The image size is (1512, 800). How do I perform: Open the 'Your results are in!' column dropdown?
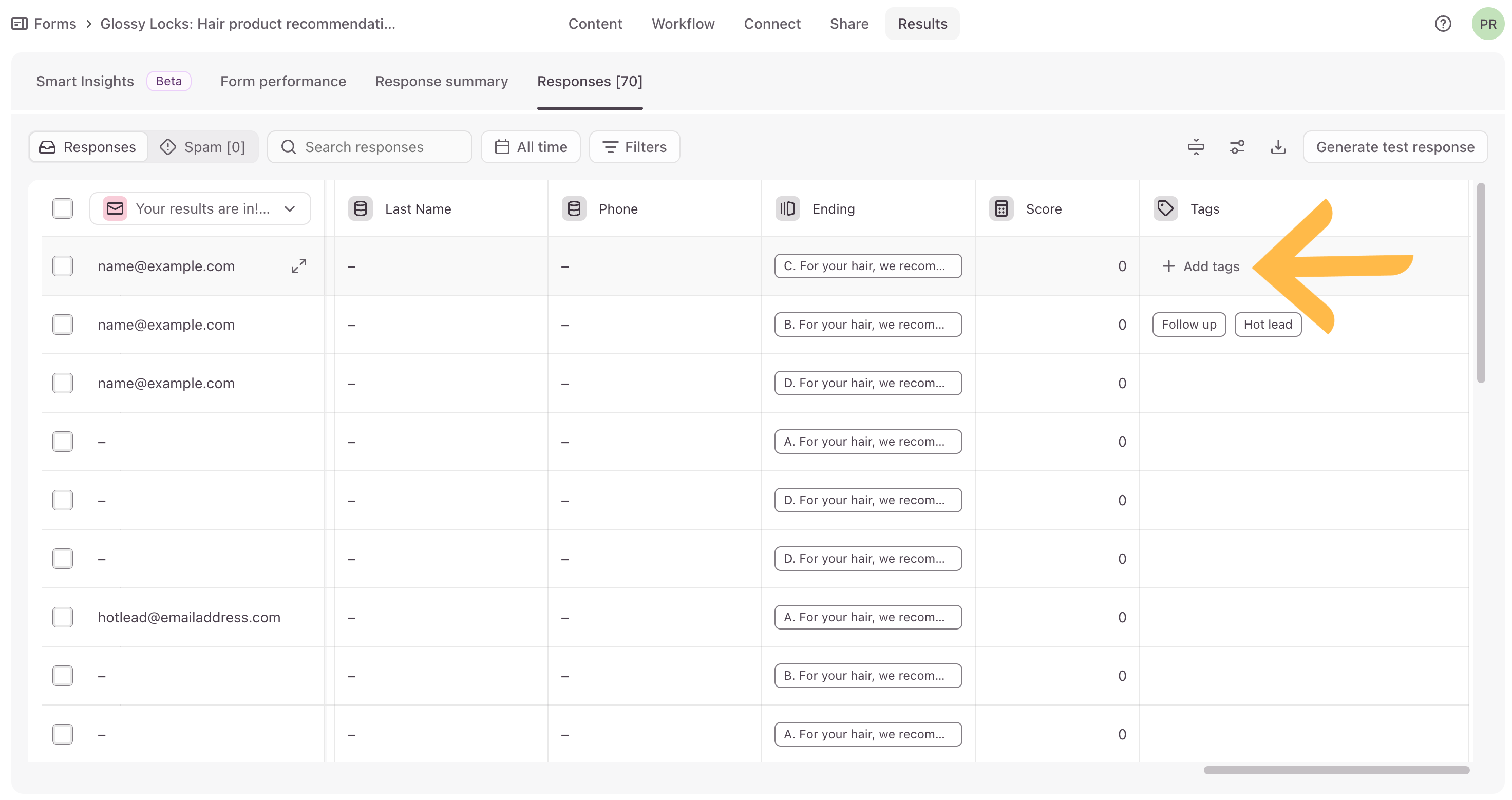coord(200,208)
